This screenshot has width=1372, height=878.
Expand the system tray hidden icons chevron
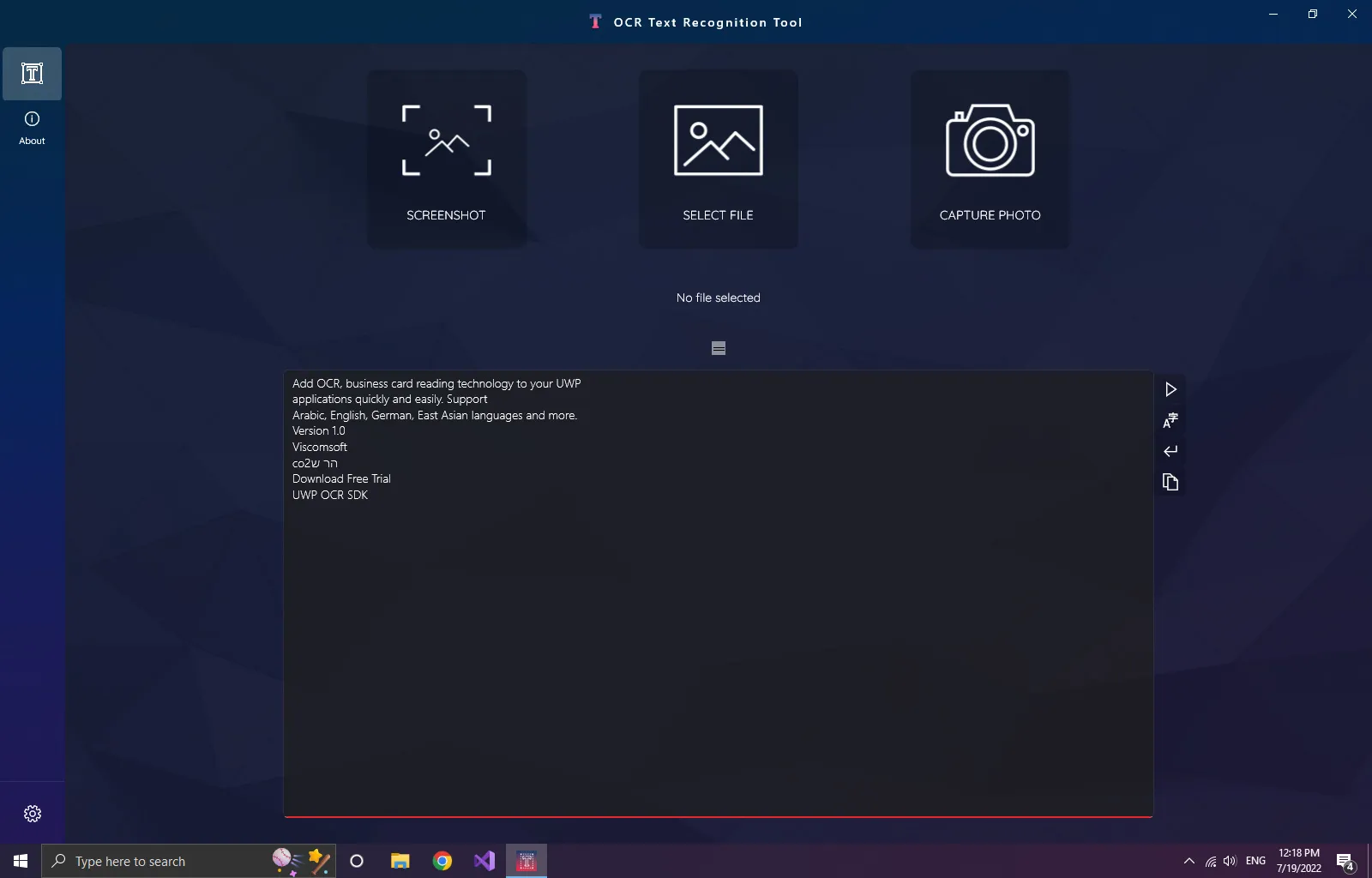[x=1188, y=861]
